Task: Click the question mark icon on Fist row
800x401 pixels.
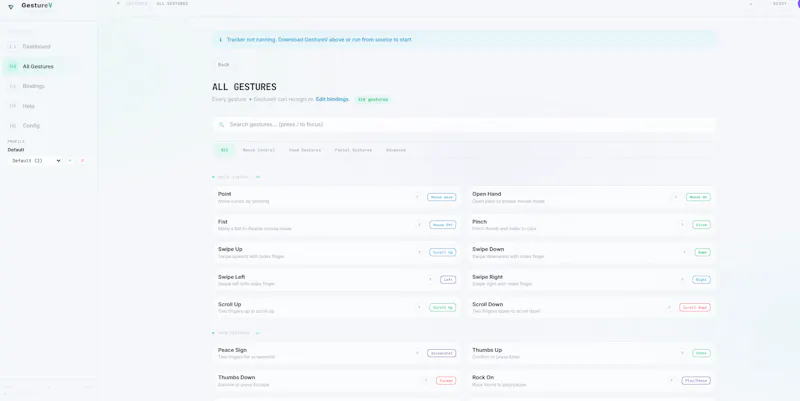Action: (419, 224)
